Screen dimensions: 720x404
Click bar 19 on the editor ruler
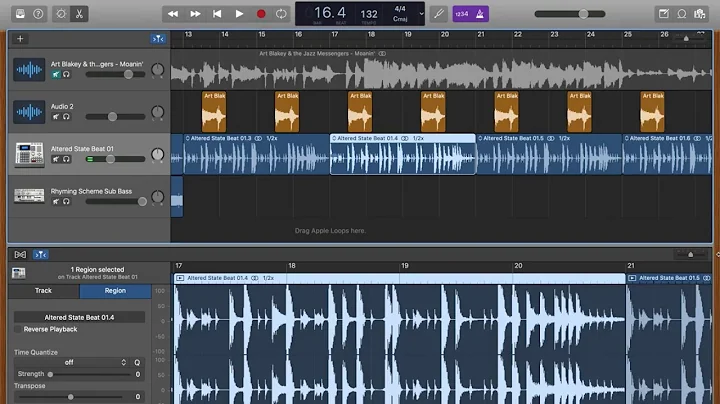404,266
